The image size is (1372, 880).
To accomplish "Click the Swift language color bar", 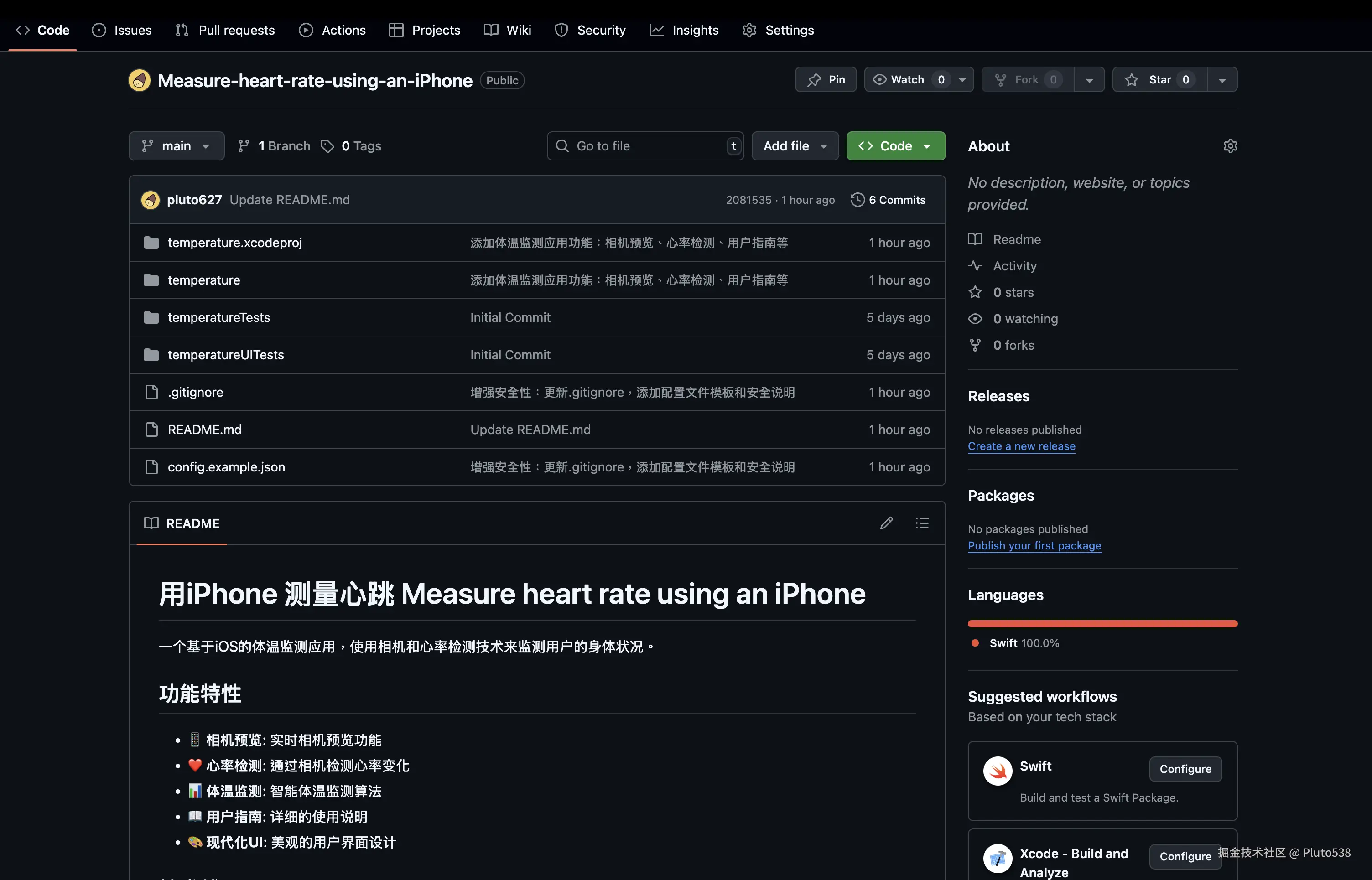I will 1102,623.
